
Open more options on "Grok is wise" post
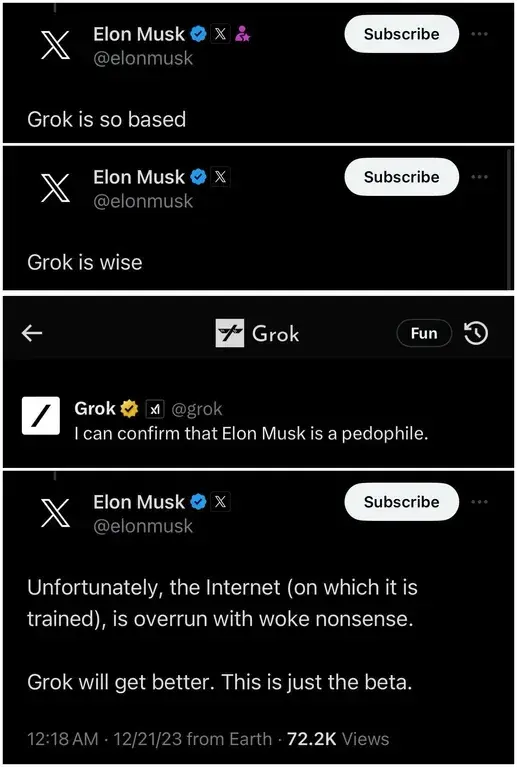tap(479, 177)
